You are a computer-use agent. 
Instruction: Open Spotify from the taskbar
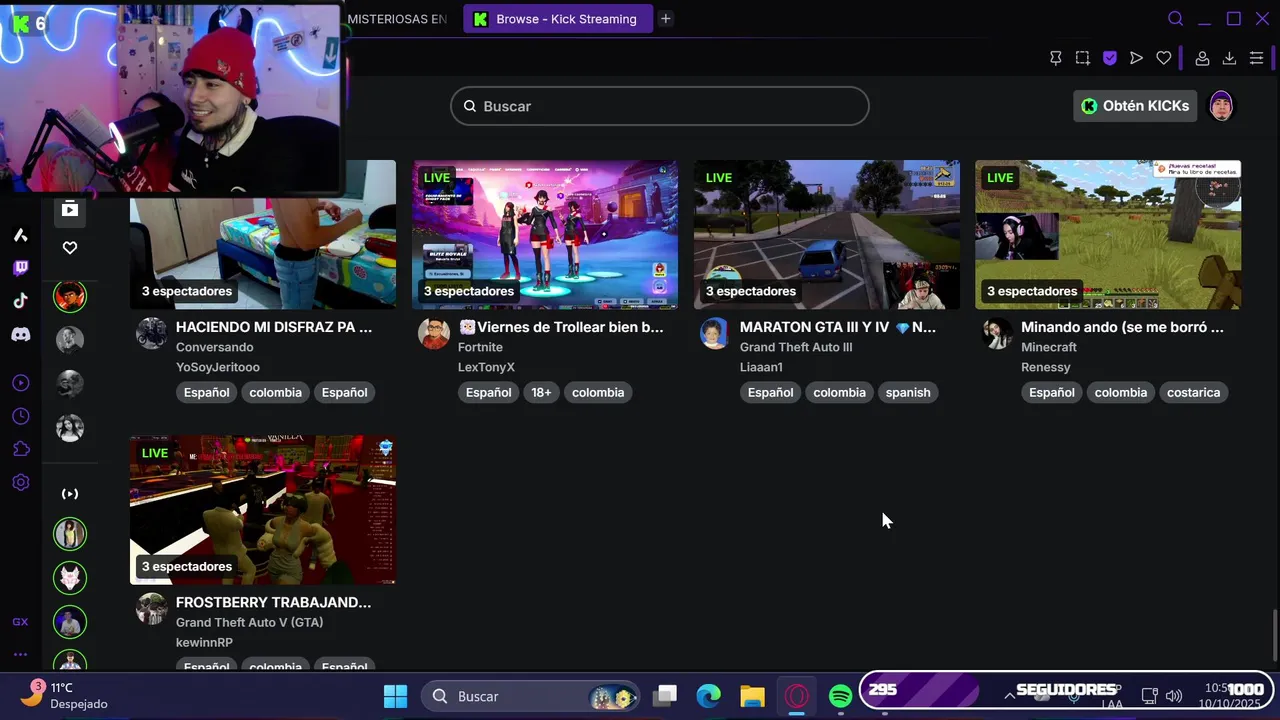[840, 696]
